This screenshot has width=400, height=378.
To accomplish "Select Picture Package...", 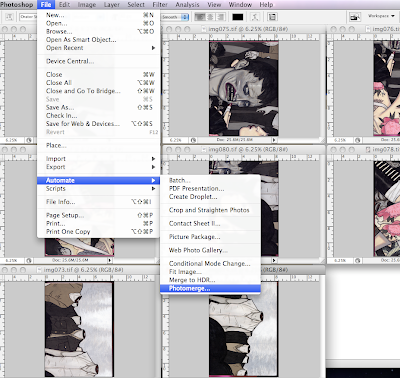I will (x=210, y=237).
